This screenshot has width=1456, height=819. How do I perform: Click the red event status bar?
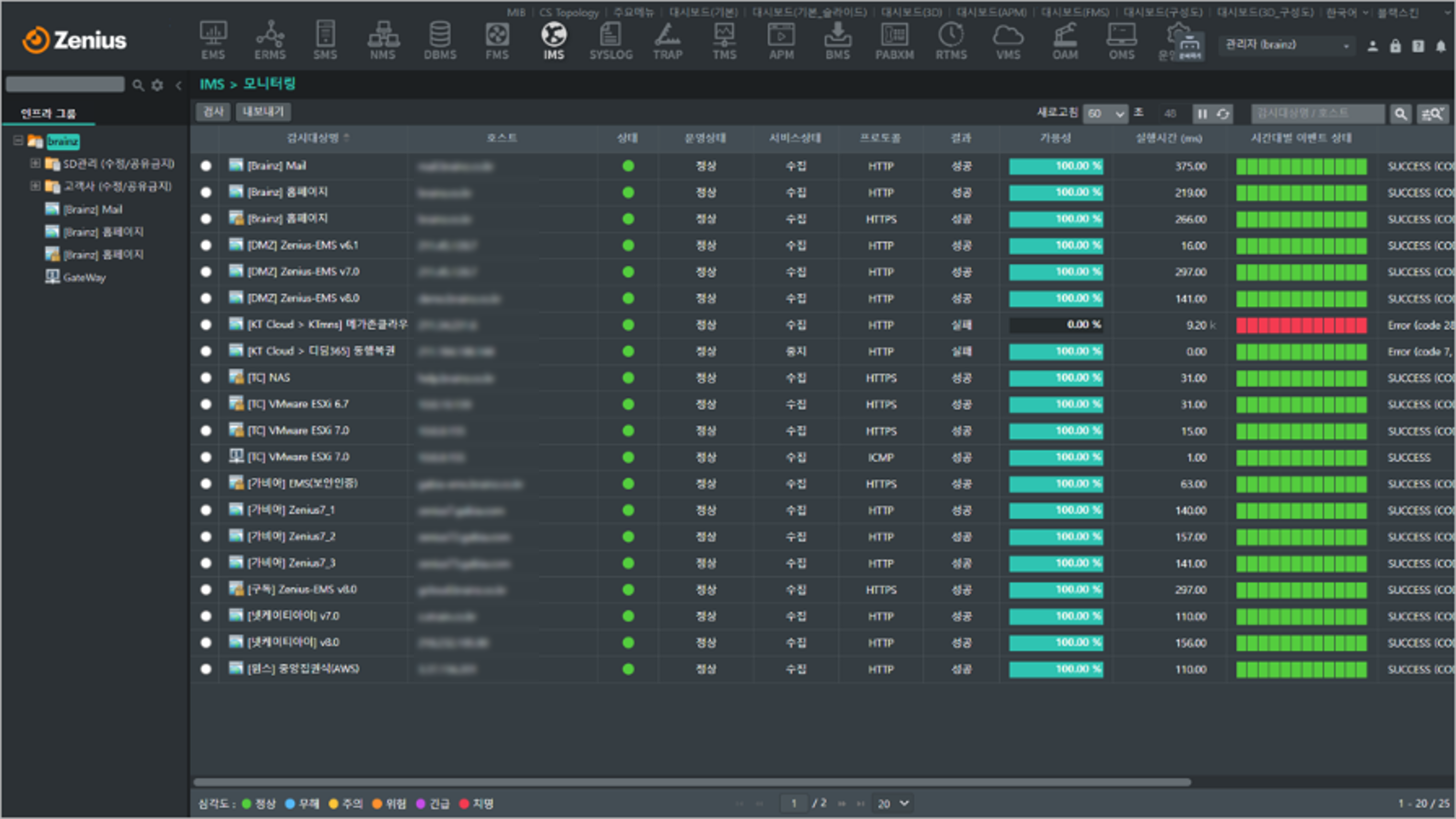tap(1301, 325)
